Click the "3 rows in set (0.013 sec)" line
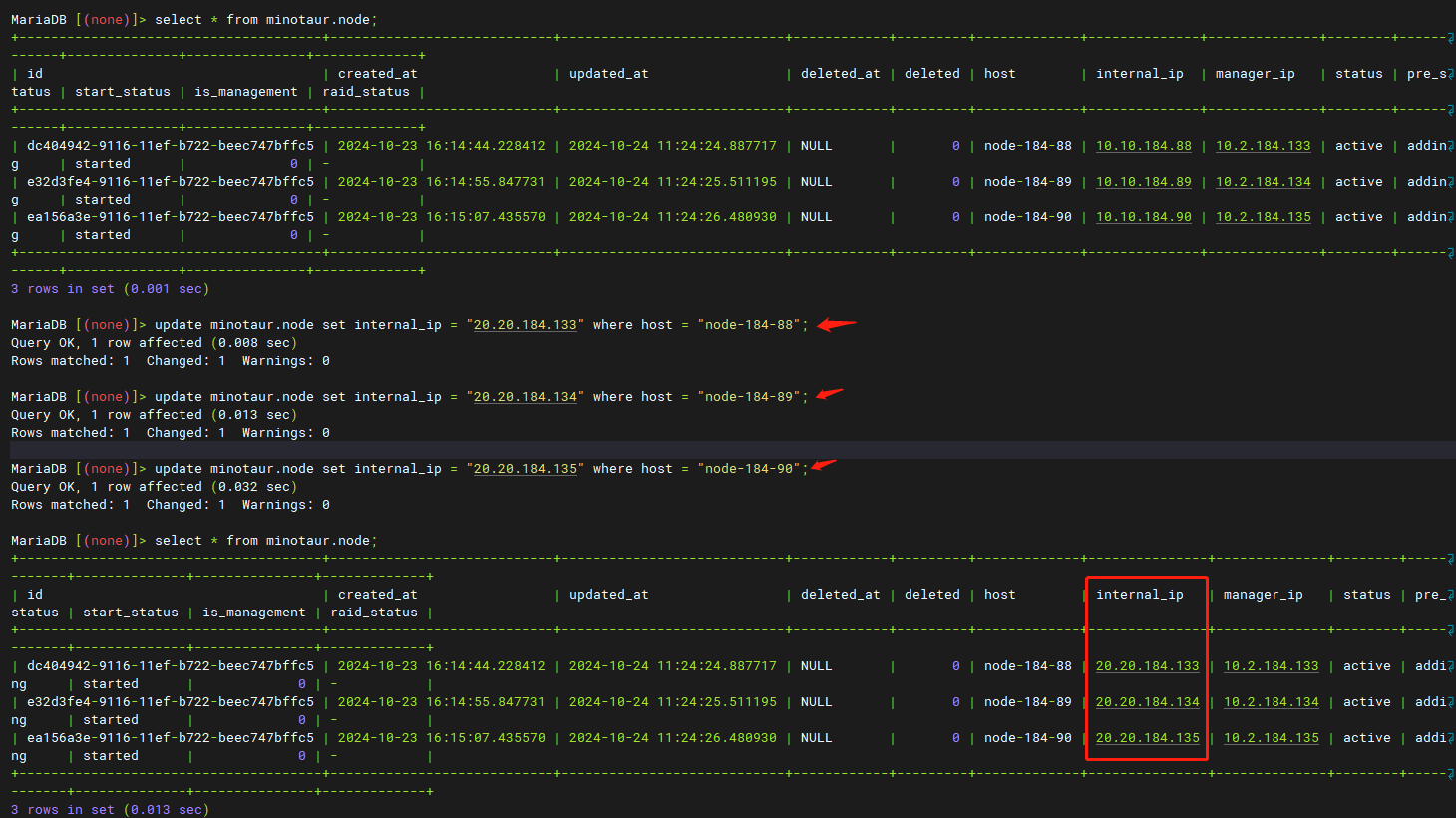The height and width of the screenshot is (818, 1456). [x=110, y=810]
